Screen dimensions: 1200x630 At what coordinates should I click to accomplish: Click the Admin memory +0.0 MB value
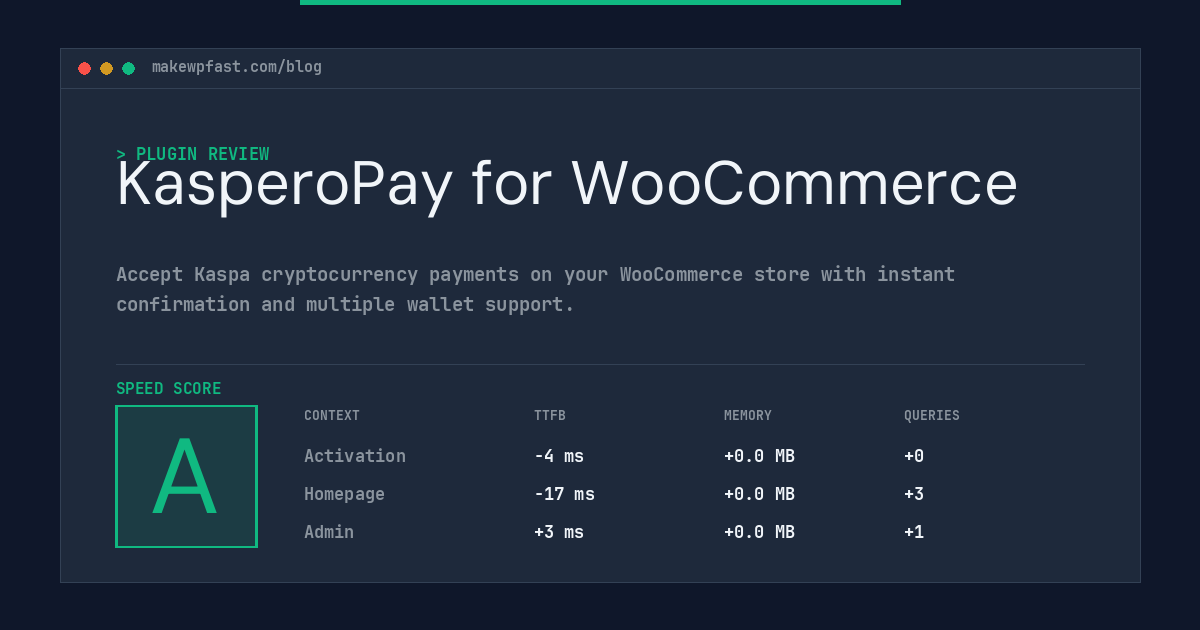click(x=759, y=532)
